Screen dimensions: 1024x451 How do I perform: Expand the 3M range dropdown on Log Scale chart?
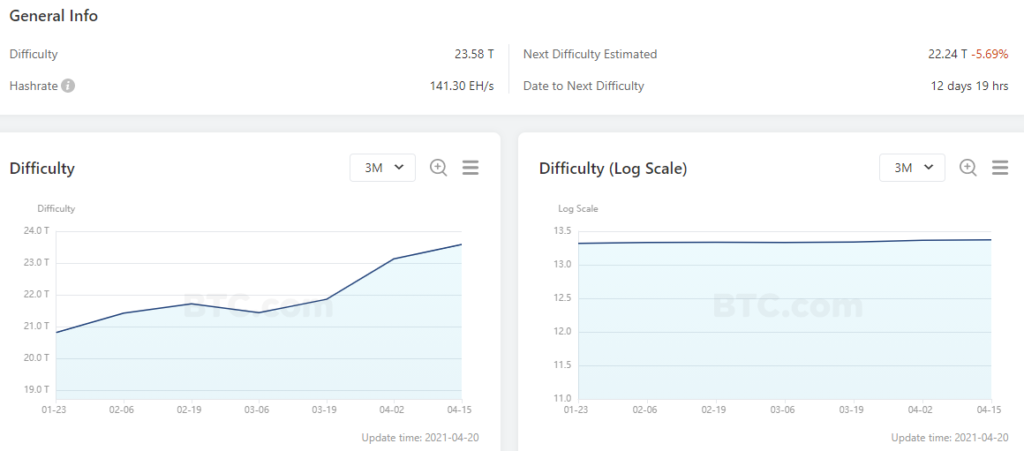tap(912, 168)
